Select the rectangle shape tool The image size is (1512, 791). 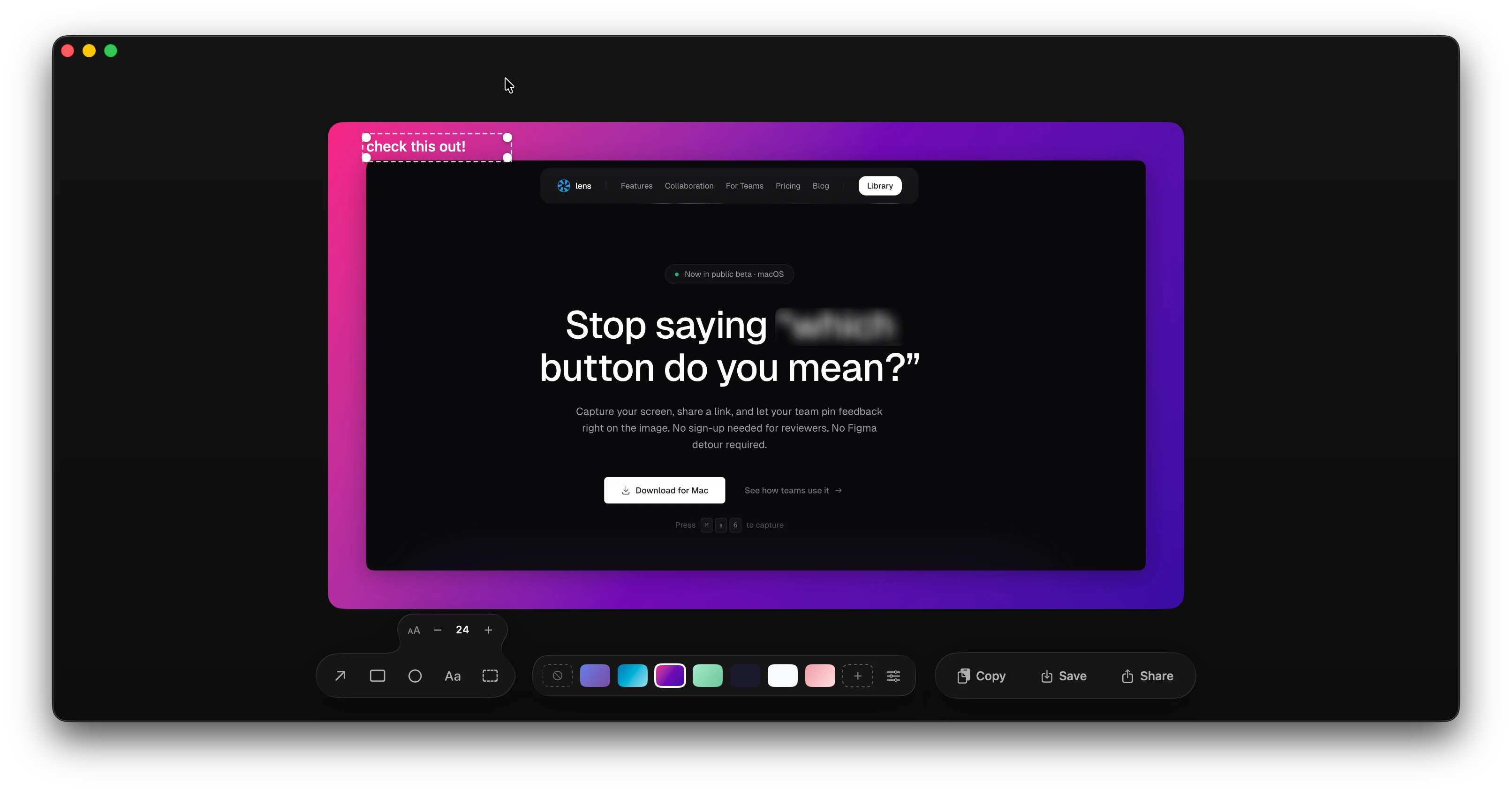click(378, 676)
